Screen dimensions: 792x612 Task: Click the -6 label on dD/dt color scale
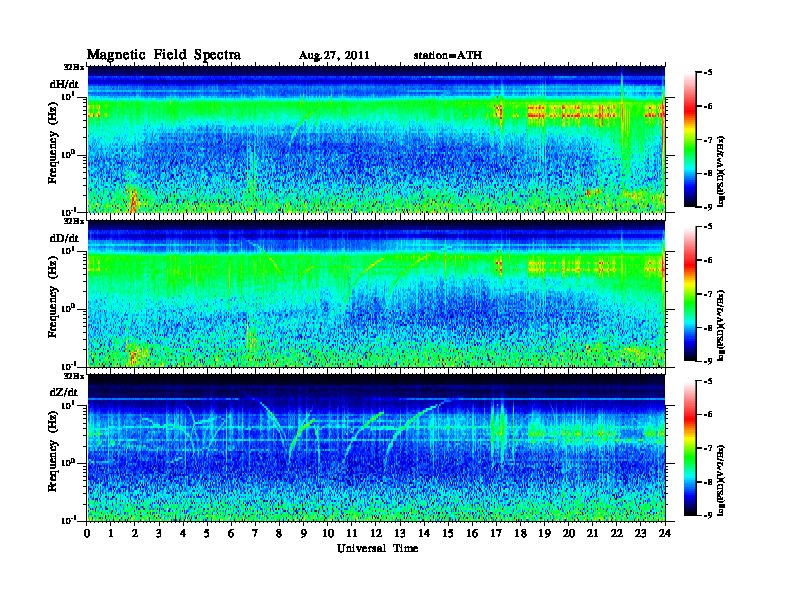708,260
